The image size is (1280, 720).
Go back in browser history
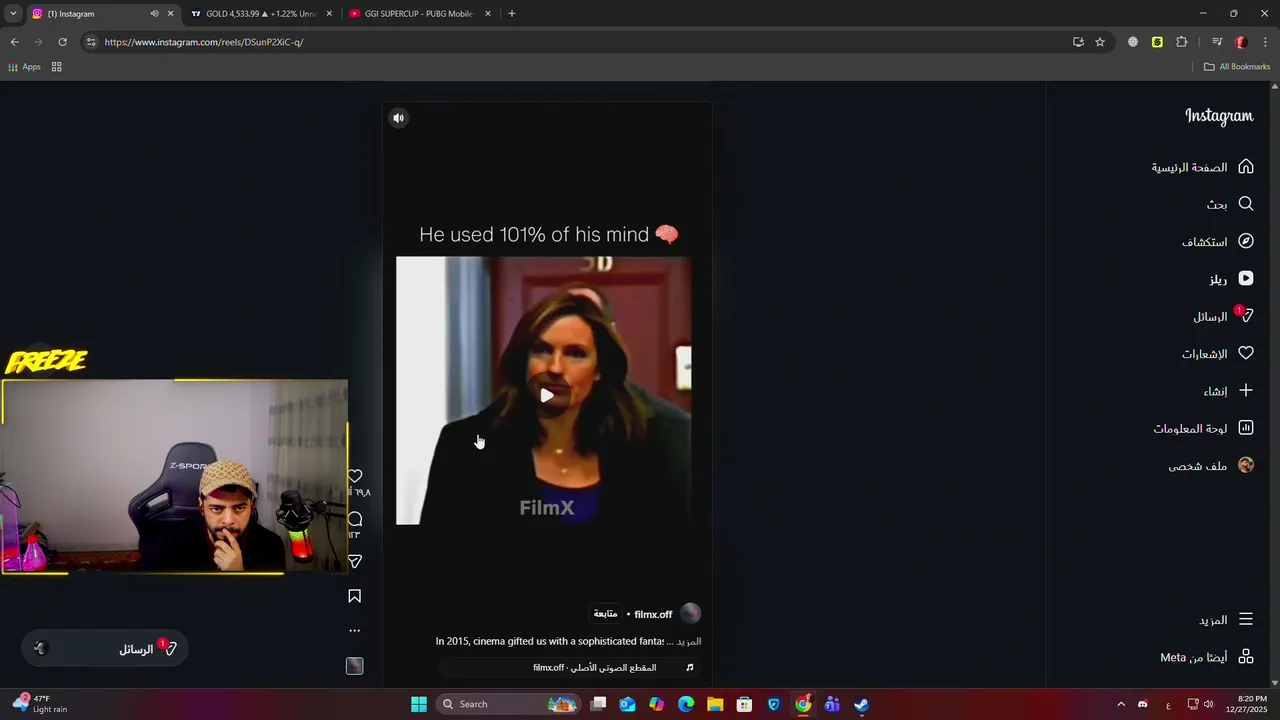(14, 42)
